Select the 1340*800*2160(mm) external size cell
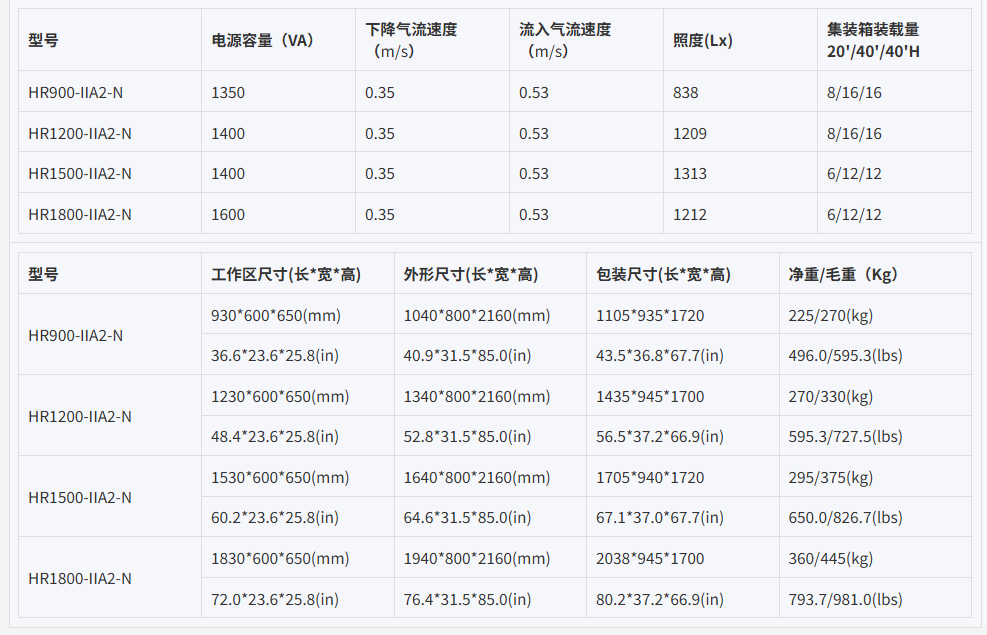 click(x=477, y=397)
